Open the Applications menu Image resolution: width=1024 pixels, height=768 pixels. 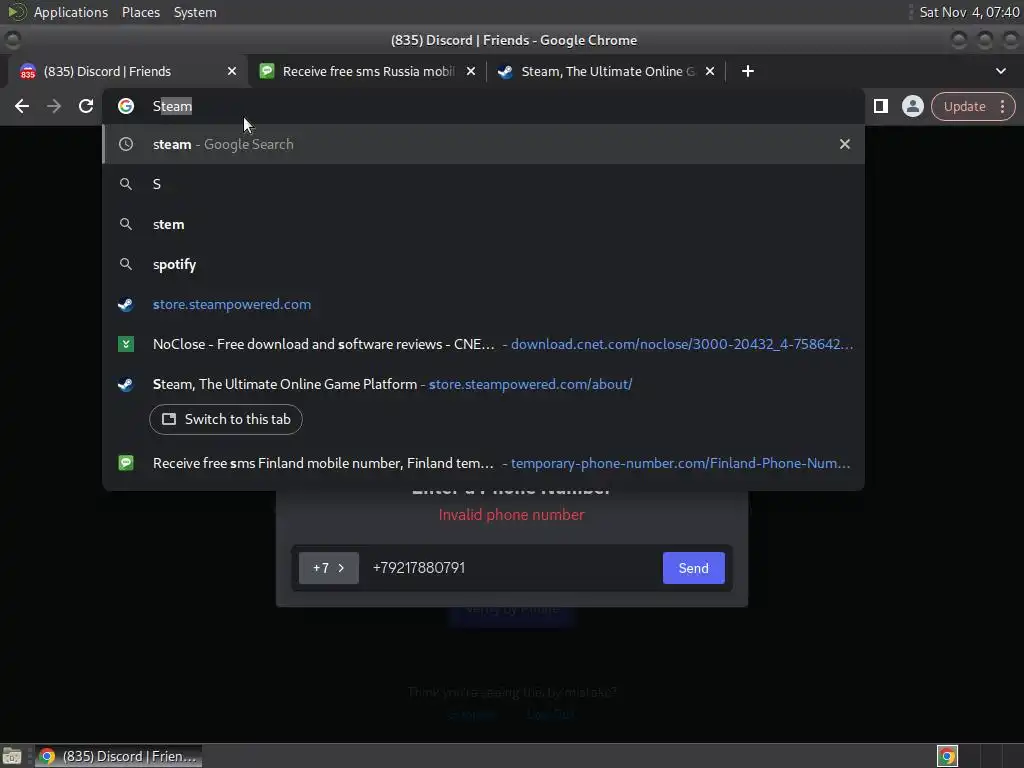point(71,12)
